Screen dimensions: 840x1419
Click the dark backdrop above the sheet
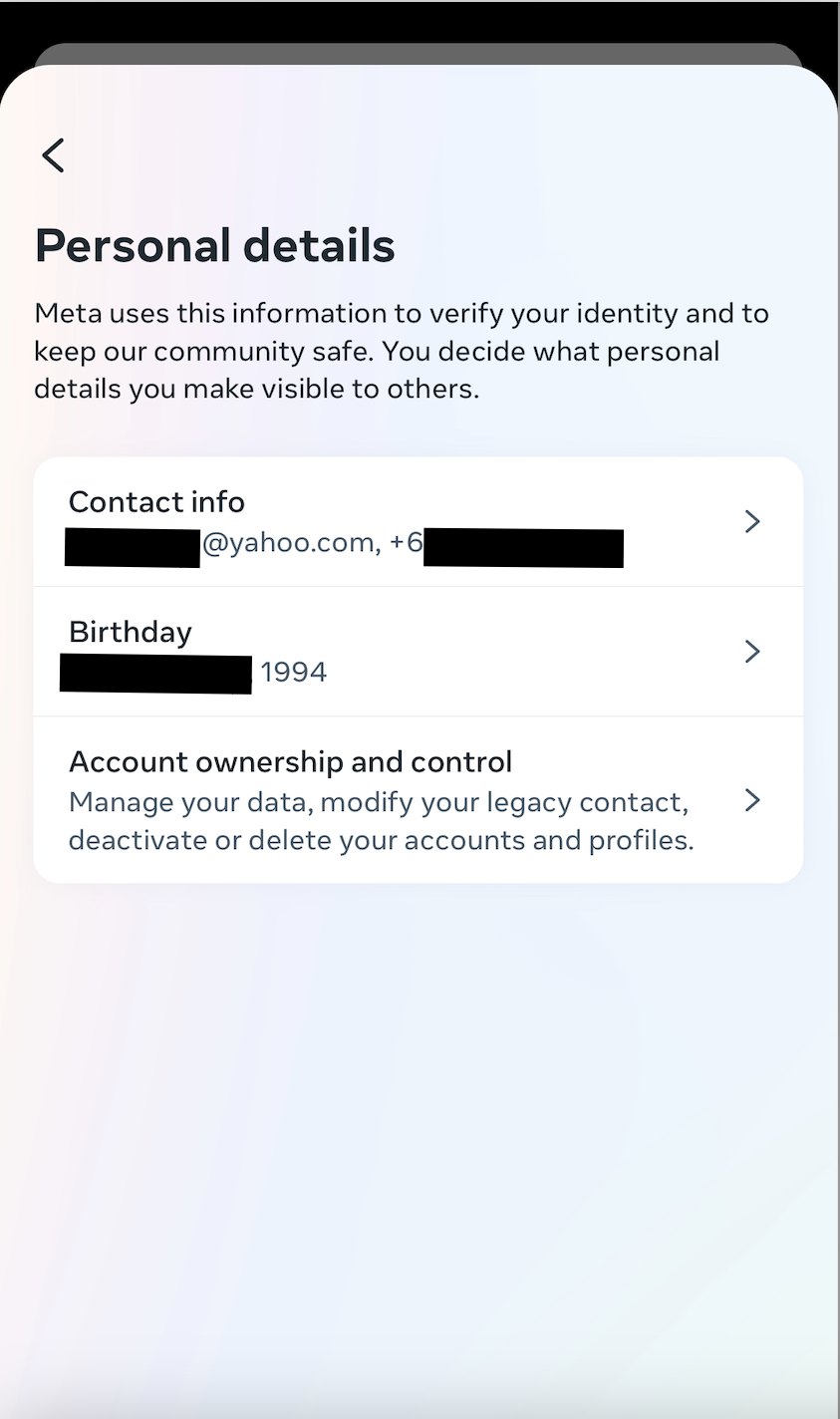tap(419, 20)
